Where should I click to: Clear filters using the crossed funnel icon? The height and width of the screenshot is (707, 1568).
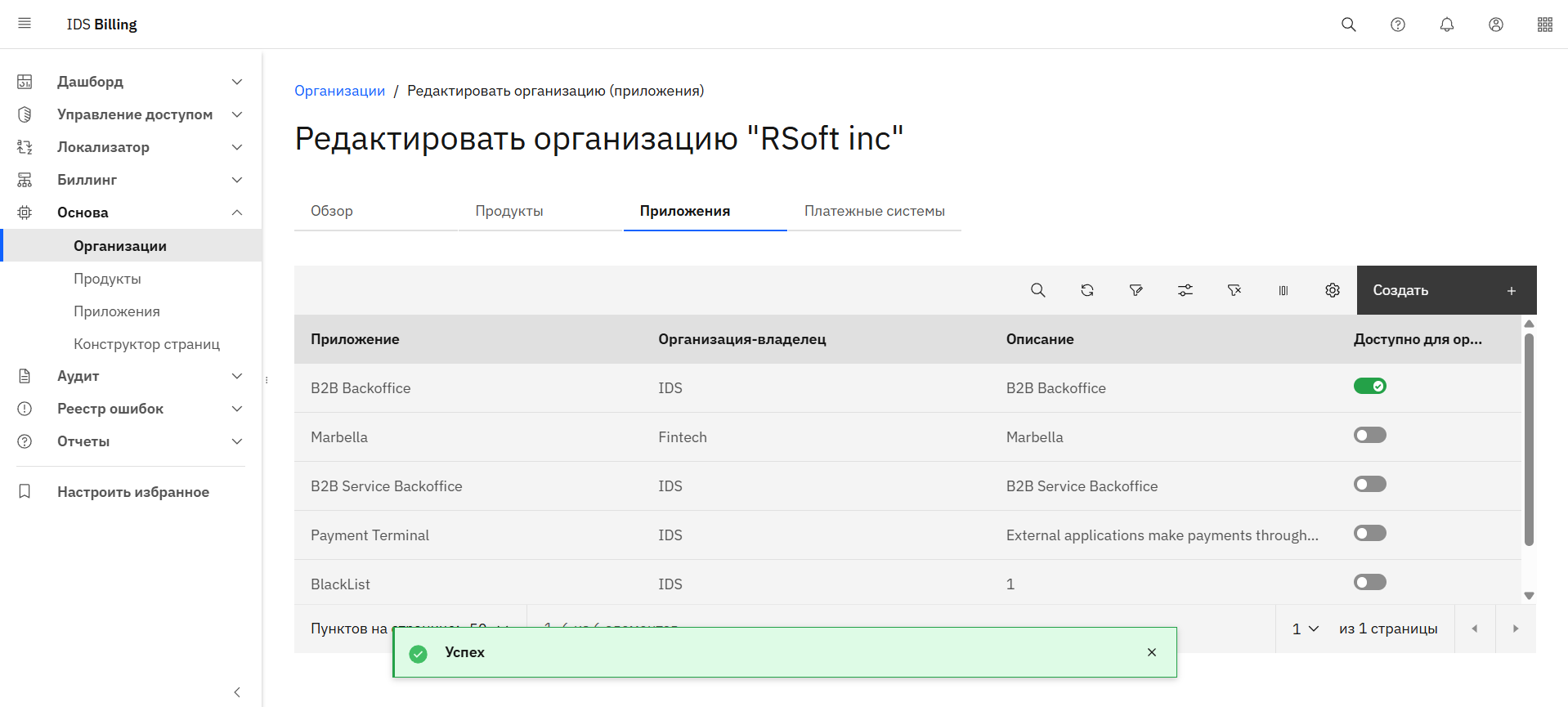[x=1234, y=290]
